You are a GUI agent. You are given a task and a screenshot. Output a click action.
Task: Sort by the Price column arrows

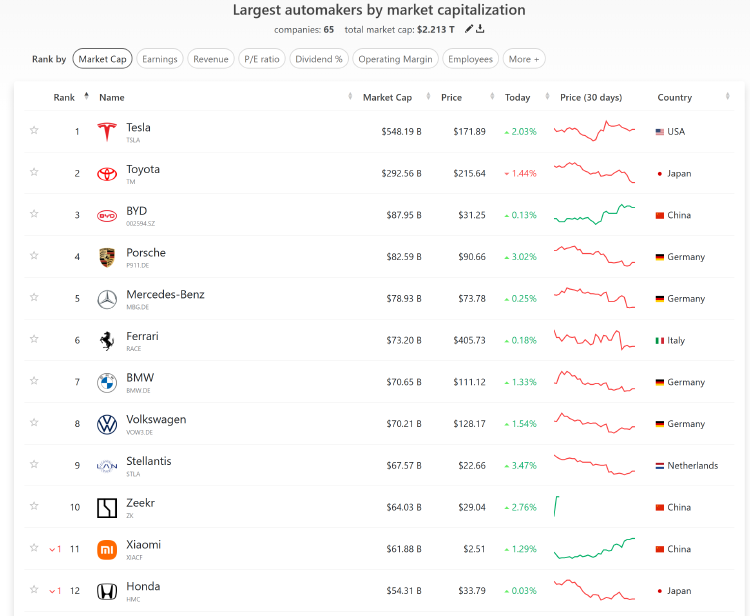[492, 97]
